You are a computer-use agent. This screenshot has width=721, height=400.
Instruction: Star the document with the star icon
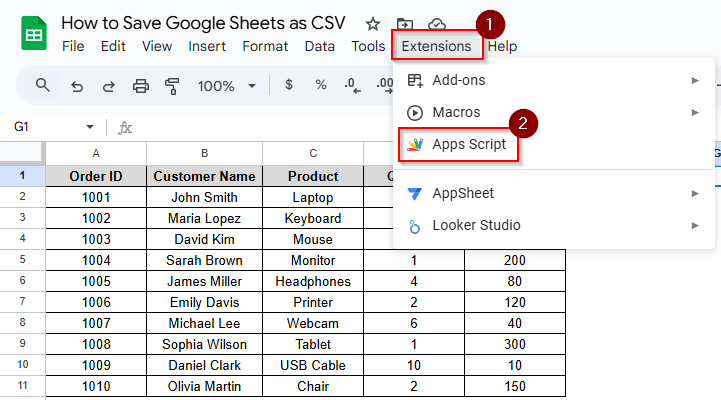[372, 24]
